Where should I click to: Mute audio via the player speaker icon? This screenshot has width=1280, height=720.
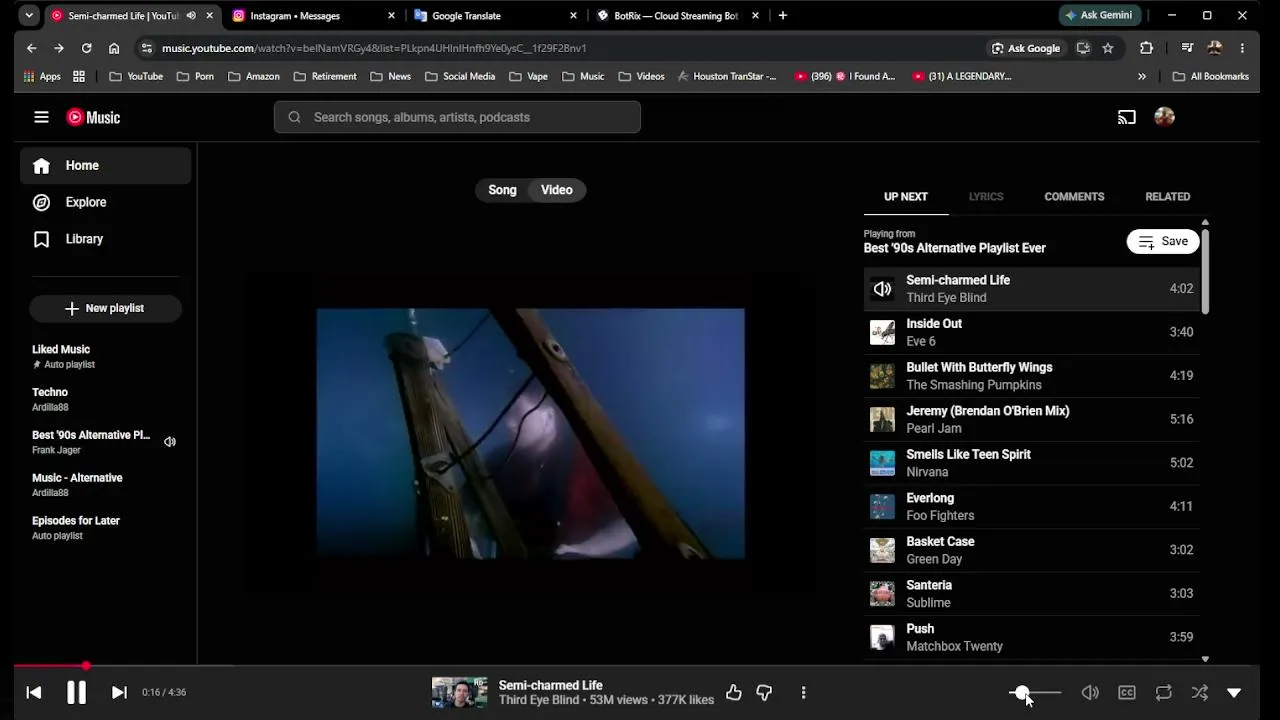1090,692
